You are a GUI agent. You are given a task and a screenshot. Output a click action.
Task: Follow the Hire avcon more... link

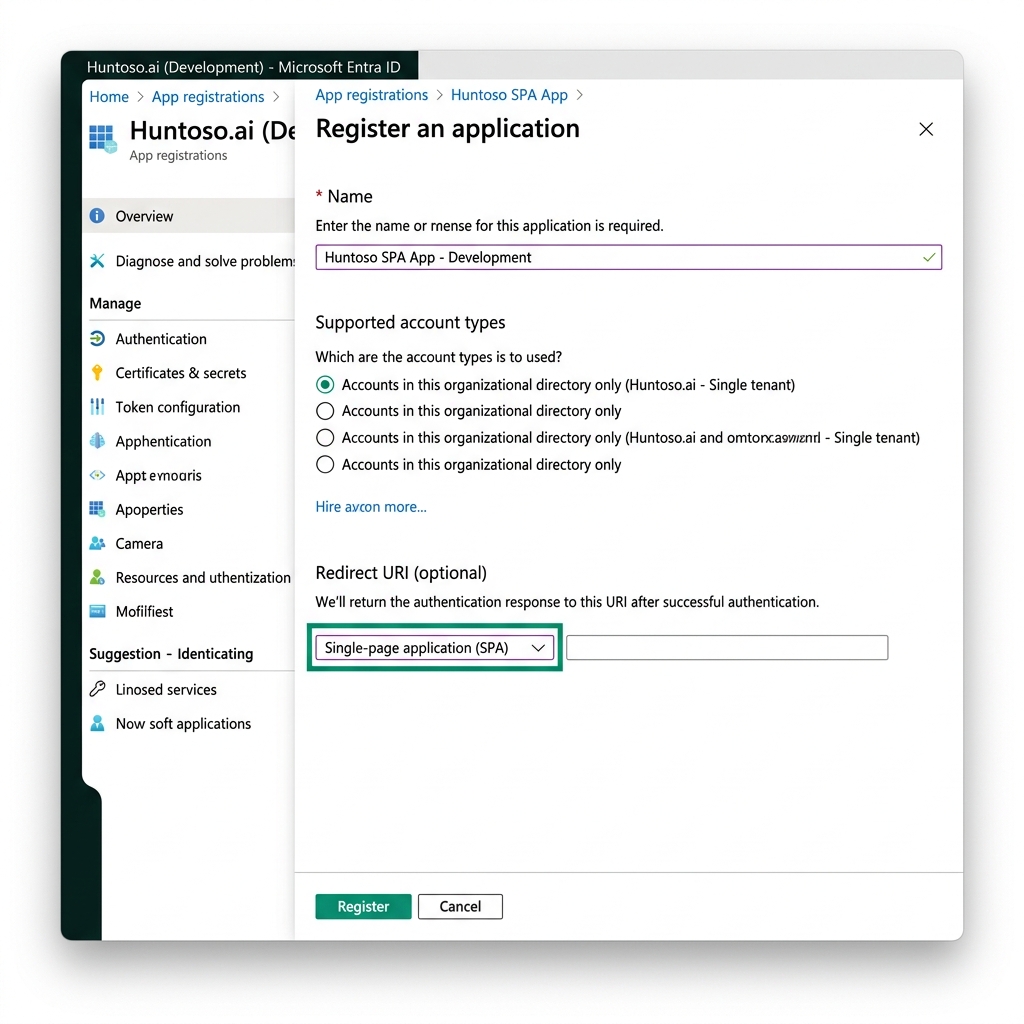coord(371,507)
